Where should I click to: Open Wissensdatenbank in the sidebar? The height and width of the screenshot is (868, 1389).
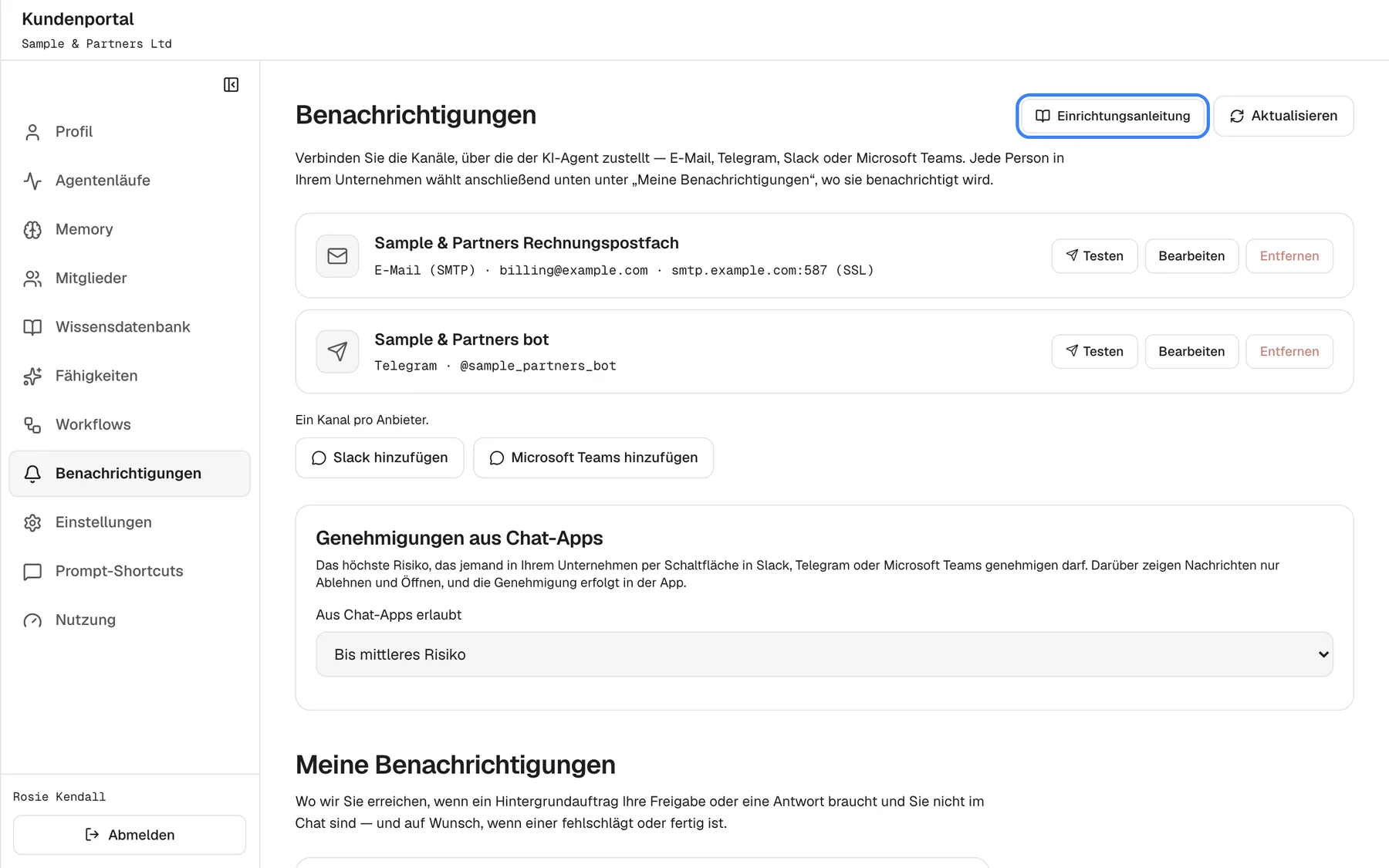[130, 327]
